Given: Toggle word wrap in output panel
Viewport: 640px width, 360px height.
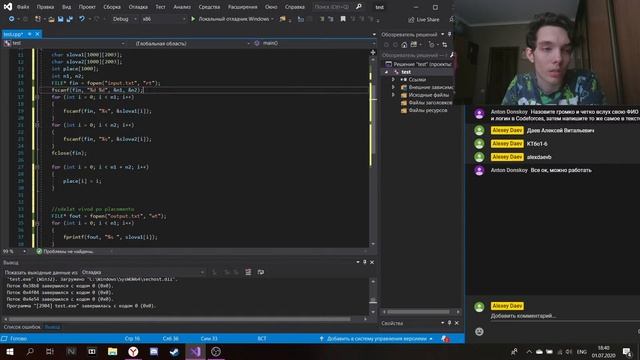Looking at the screenshot, I should 261,272.
